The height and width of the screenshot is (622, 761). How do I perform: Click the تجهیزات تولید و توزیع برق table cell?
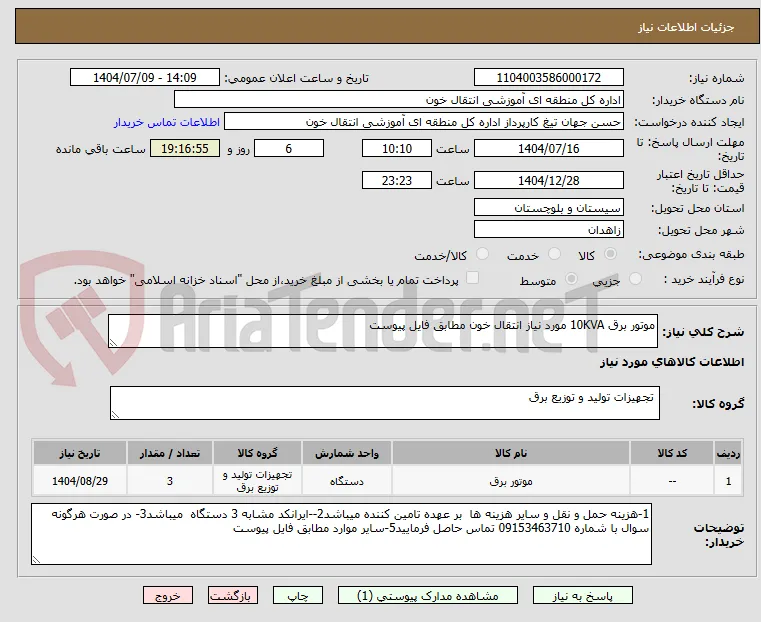[257, 481]
